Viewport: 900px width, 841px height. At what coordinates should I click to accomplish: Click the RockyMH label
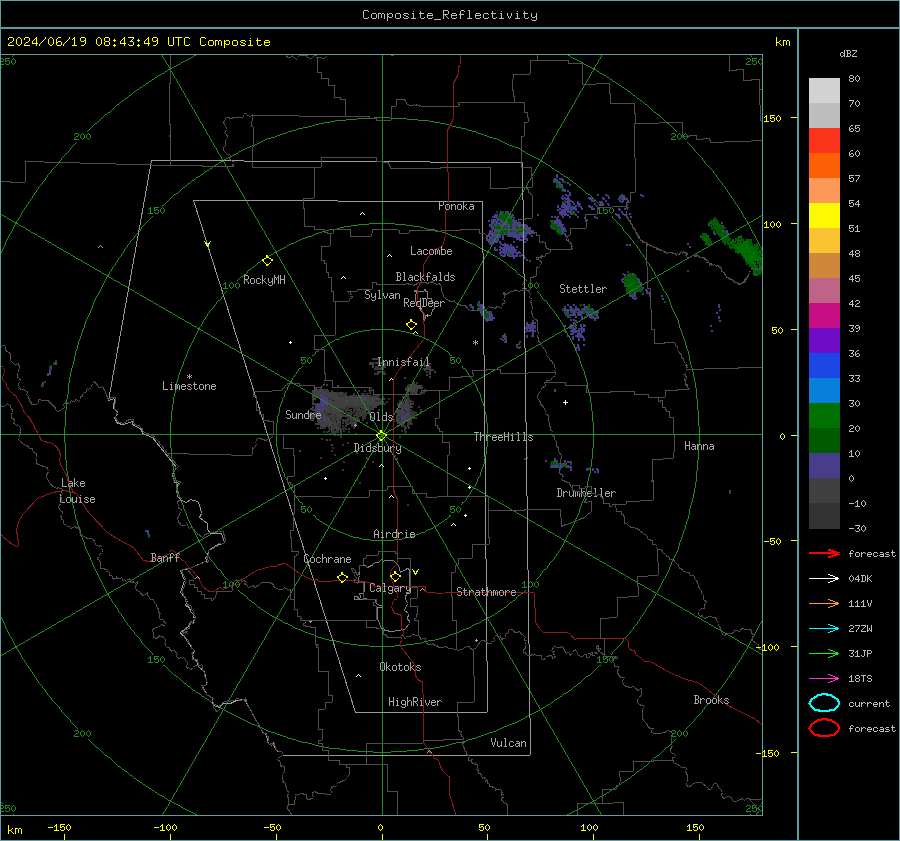coord(264,280)
